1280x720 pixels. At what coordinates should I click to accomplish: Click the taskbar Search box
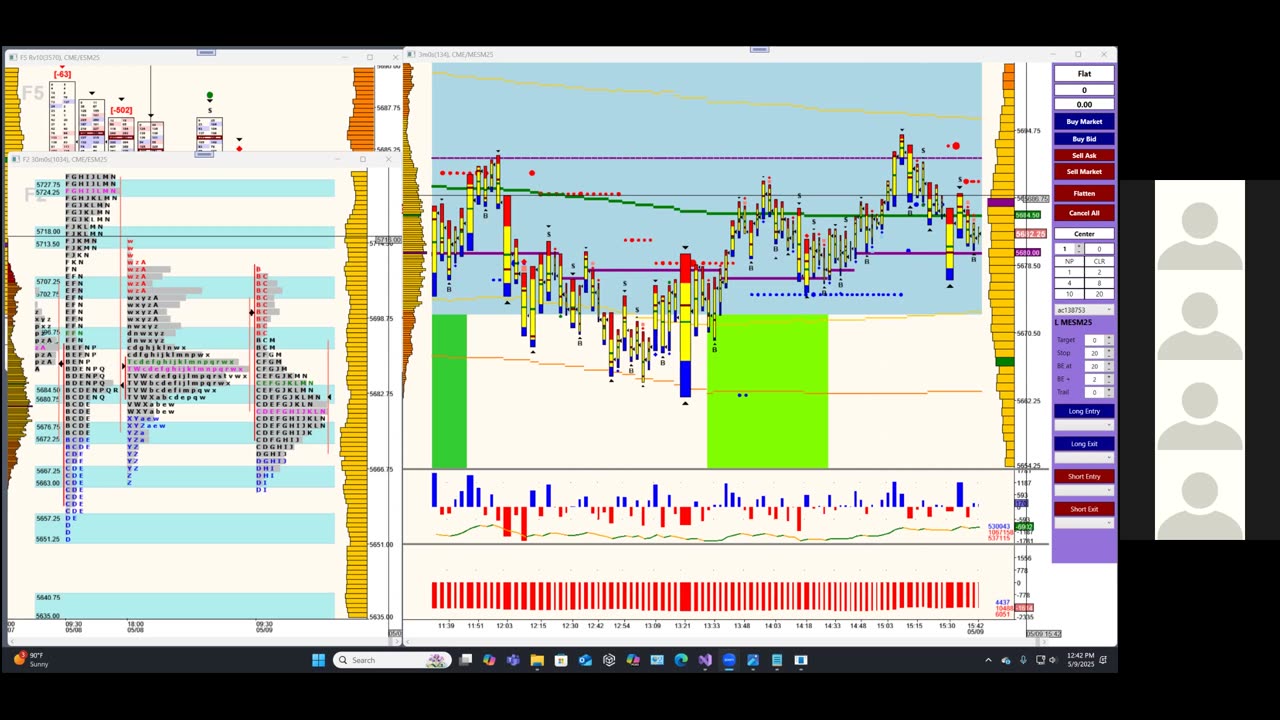tap(391, 660)
